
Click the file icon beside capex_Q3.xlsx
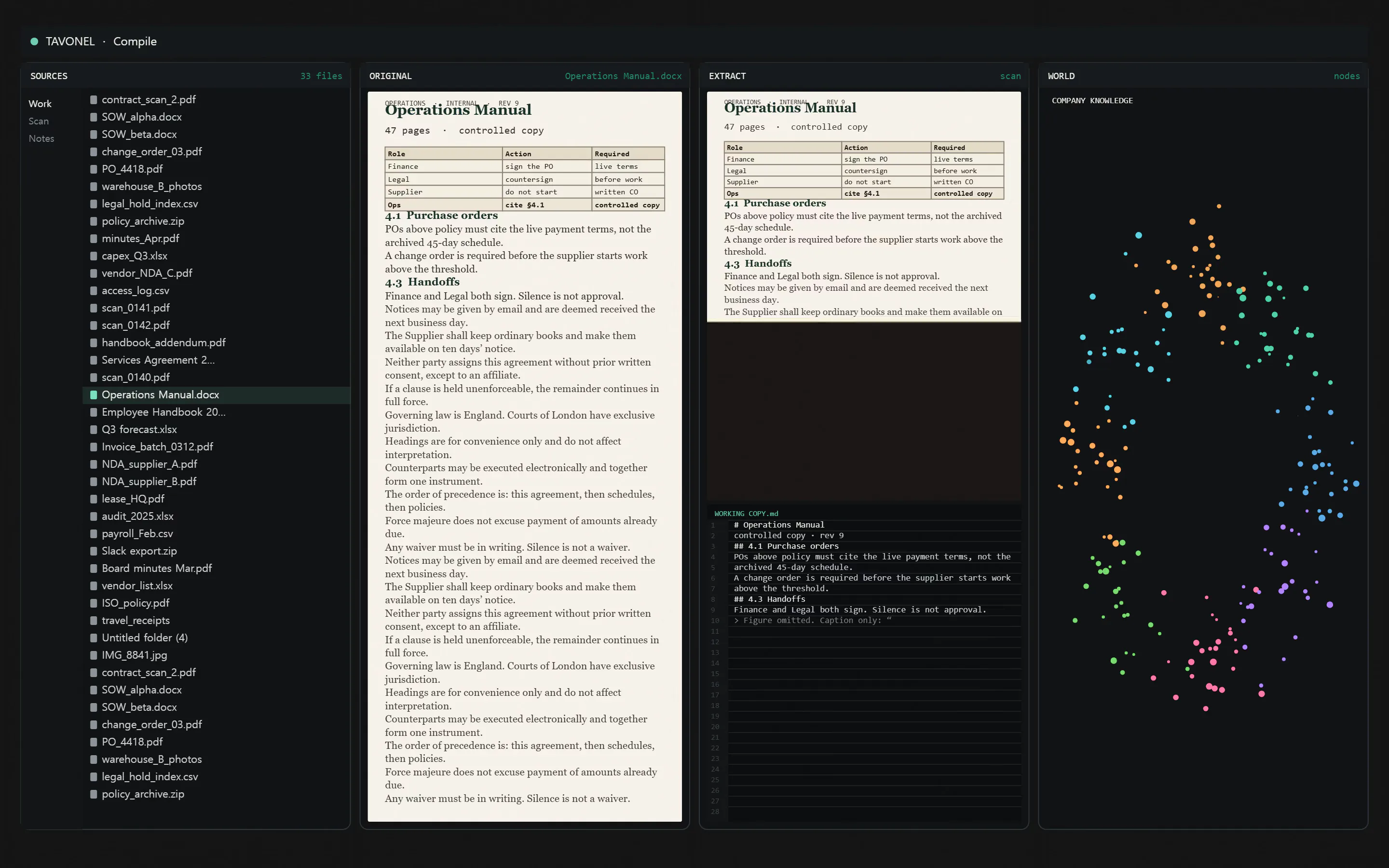94,256
